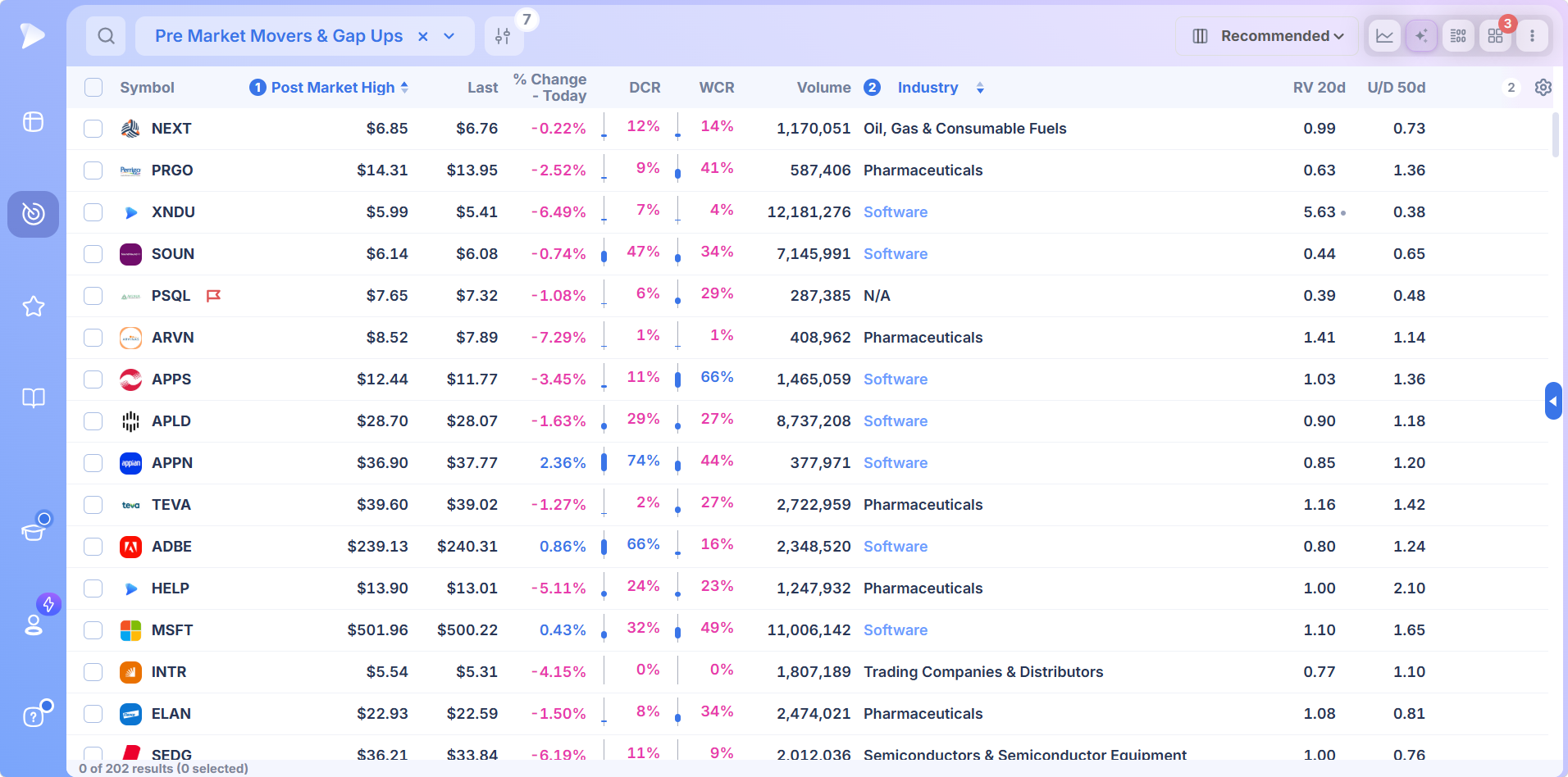Sort by the Volume column header
The height and width of the screenshot is (777, 1568).
click(823, 88)
